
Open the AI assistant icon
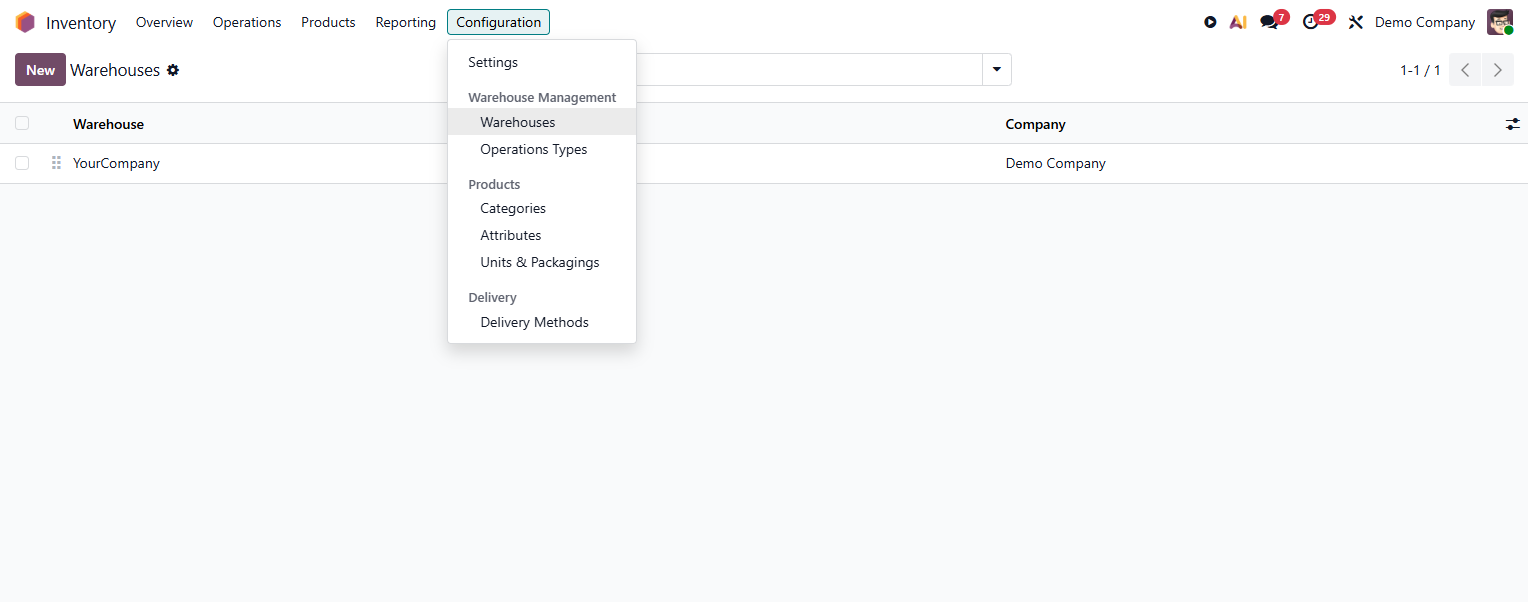pyautogui.click(x=1238, y=22)
